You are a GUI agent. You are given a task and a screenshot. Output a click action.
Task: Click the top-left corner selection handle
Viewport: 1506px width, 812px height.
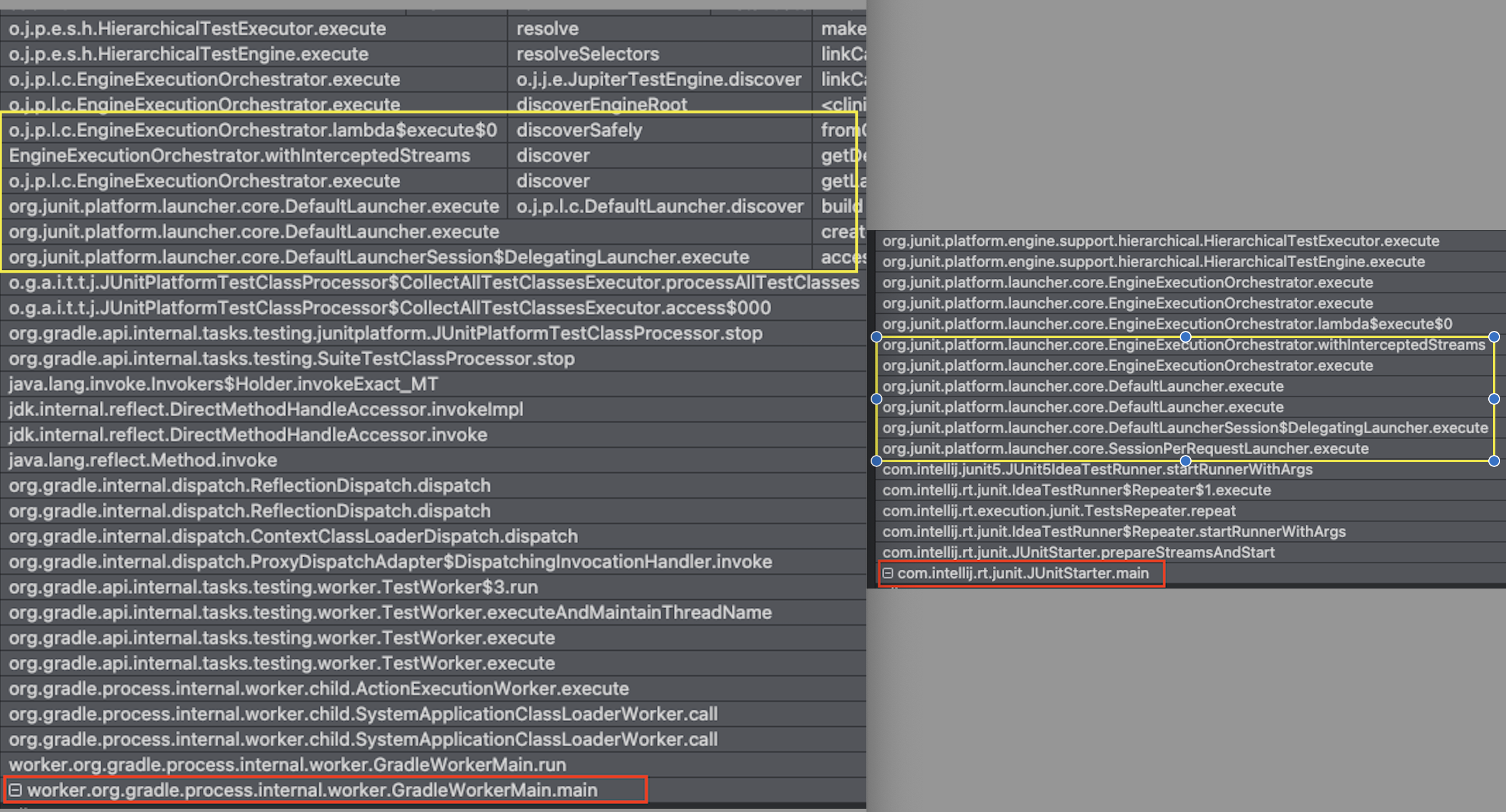click(877, 337)
